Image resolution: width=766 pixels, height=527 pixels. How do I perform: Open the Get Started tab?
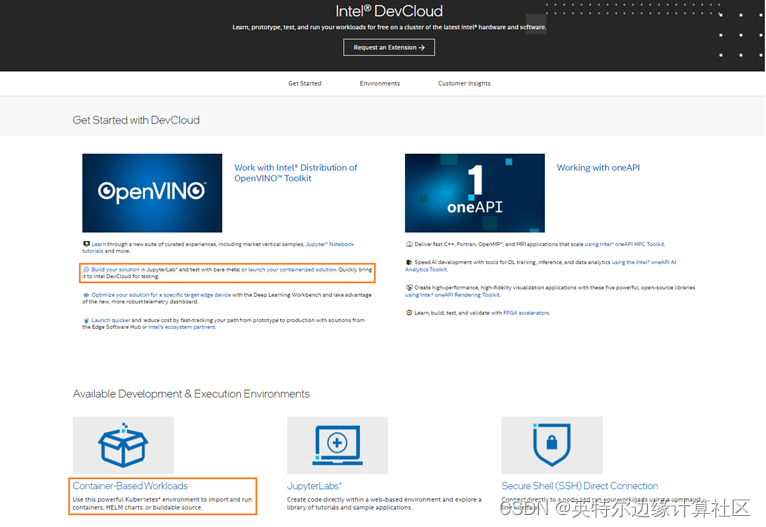tap(305, 84)
